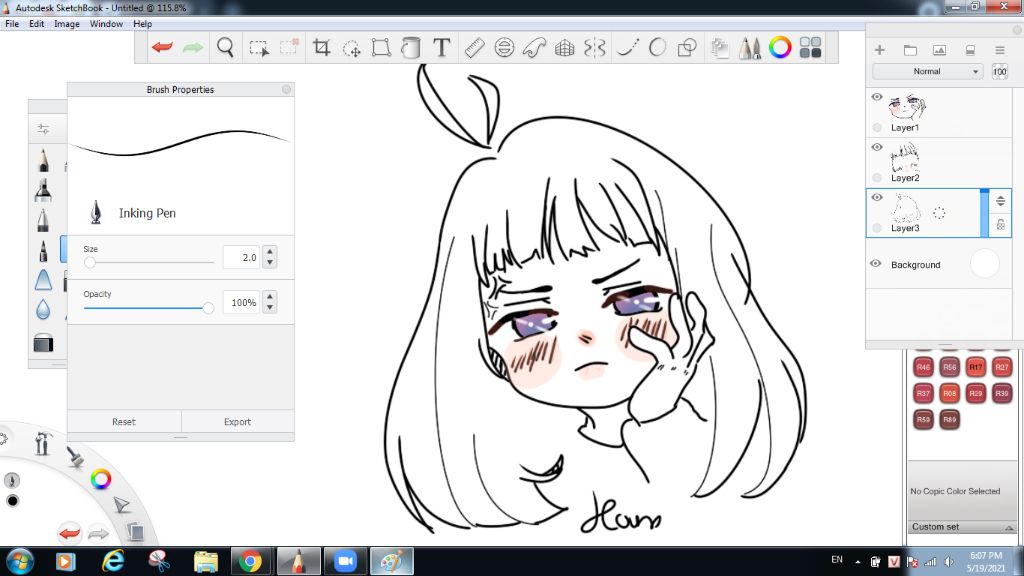This screenshot has height=576, width=1024.
Task: Click the clear layer icon
Action: pyautogui.click(x=970, y=50)
